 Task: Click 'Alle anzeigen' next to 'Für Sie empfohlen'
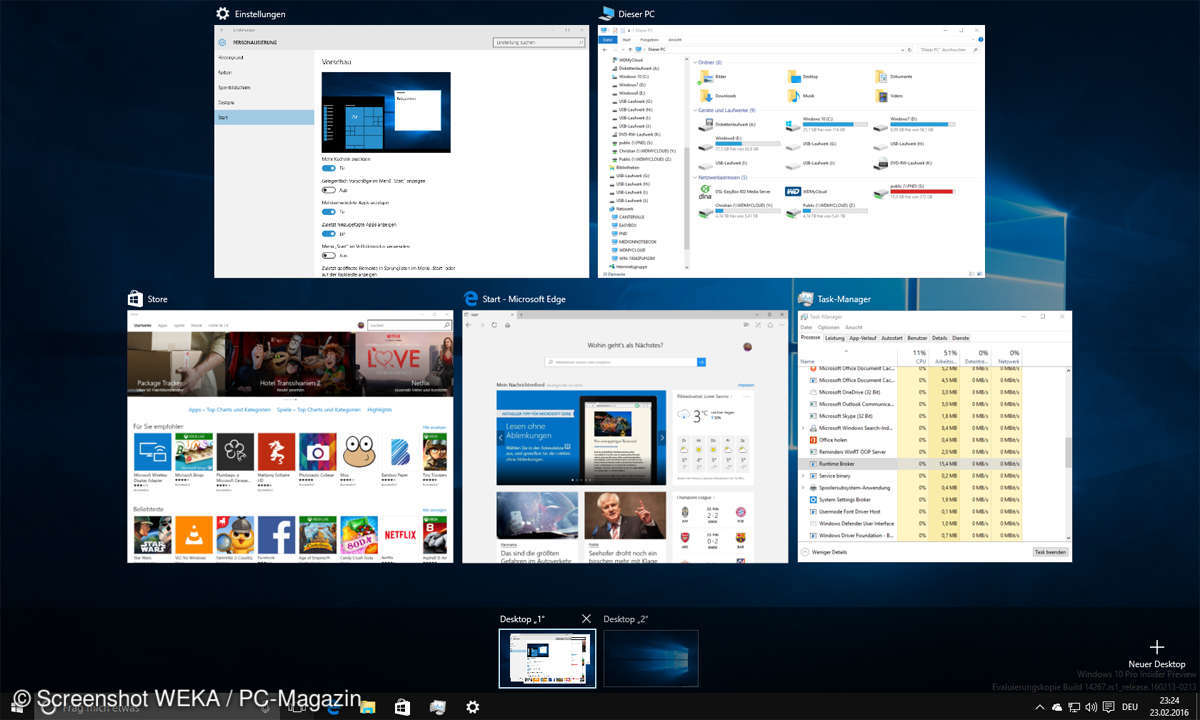coord(434,426)
